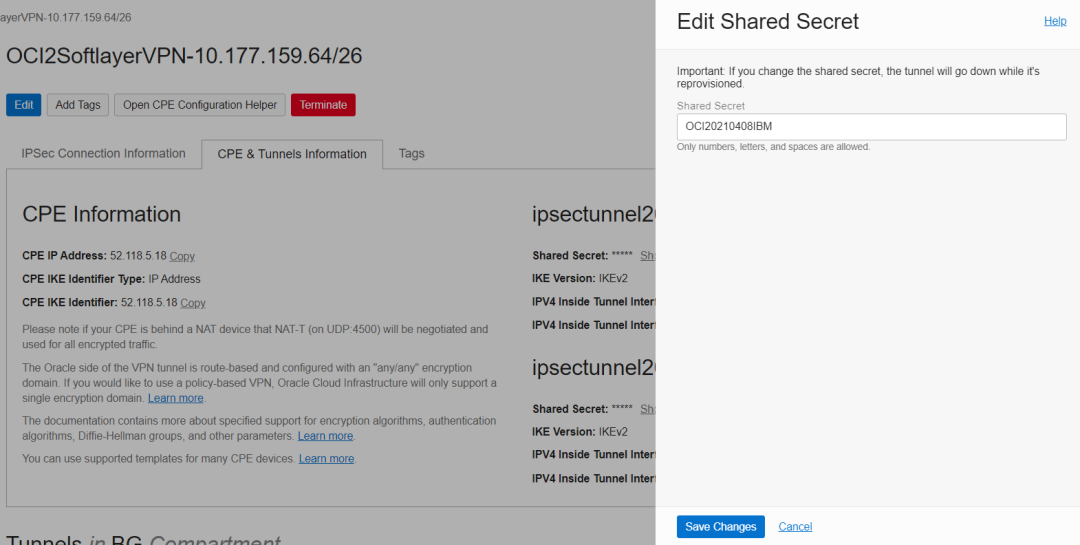The height and width of the screenshot is (545, 1080).
Task: Click the 'Important: If you change' warning text
Action: (858, 77)
